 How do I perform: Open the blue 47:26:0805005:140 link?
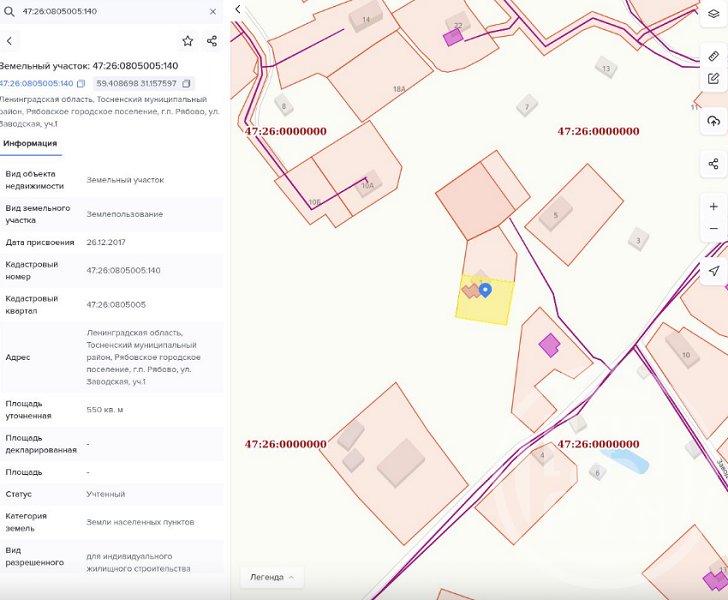click(x=36, y=84)
